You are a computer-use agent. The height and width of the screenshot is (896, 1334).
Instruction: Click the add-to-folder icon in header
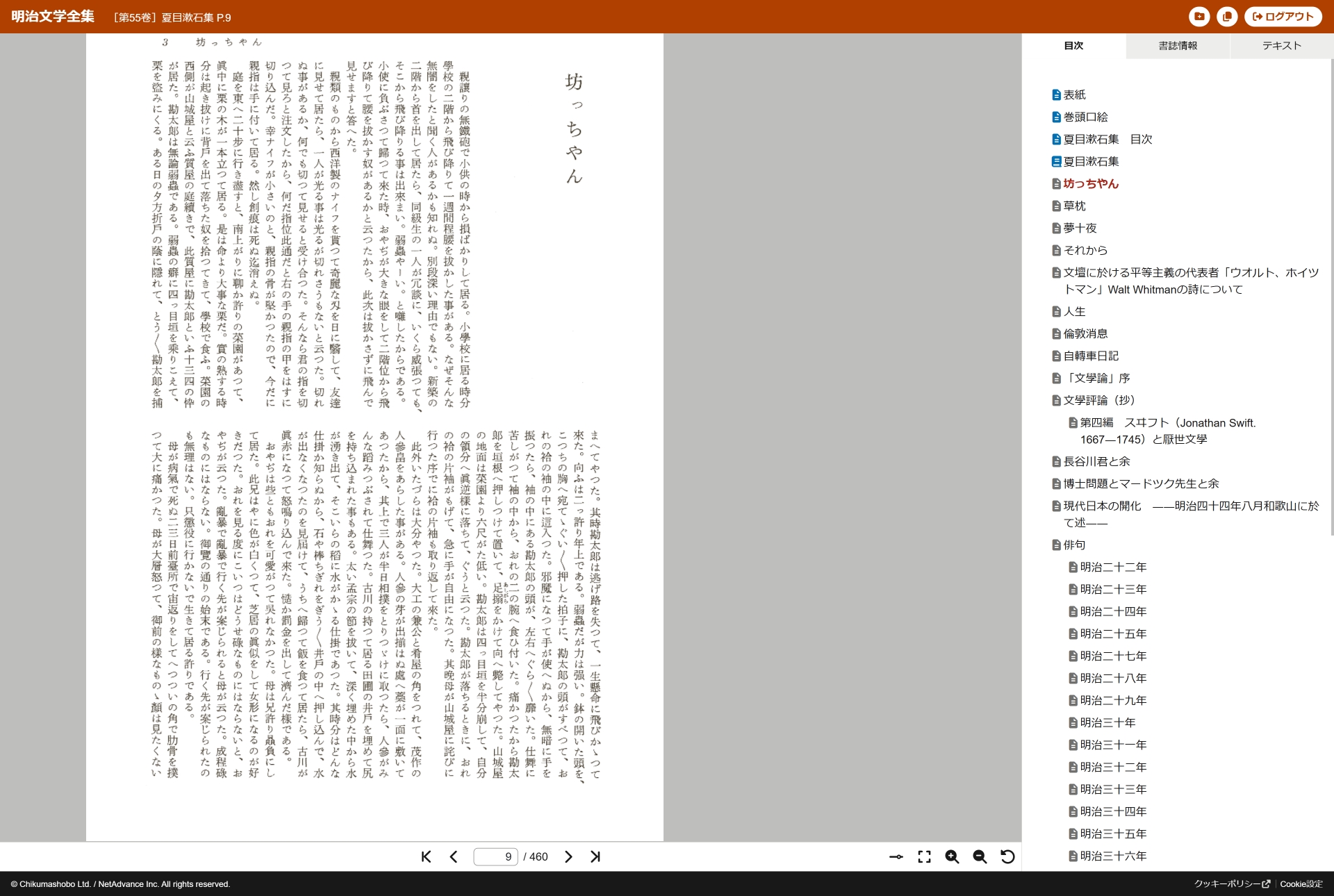1199,17
